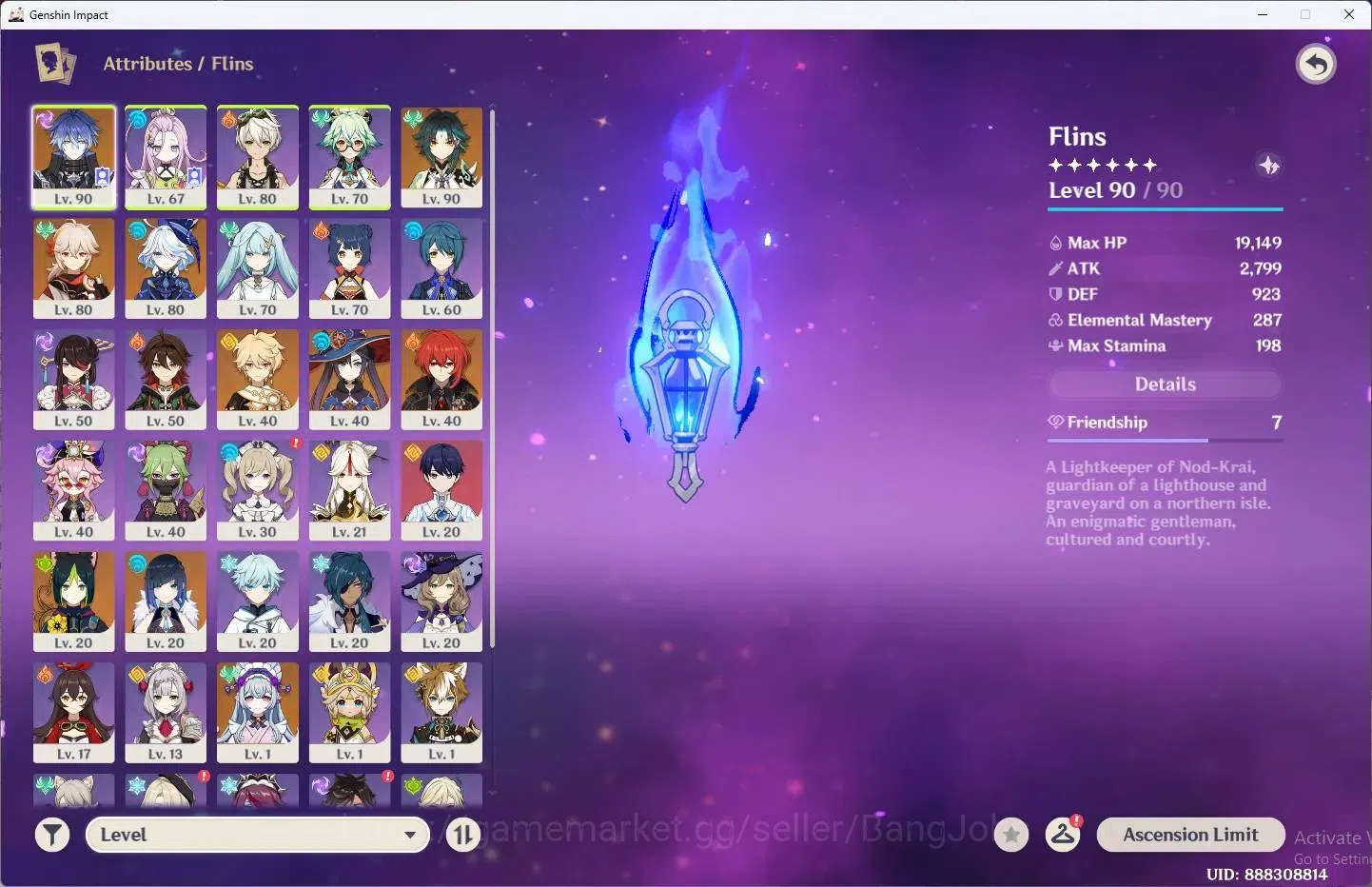Select Tighnari at Lv. 20
This screenshot has height=887, width=1372.
pyautogui.click(x=73, y=602)
